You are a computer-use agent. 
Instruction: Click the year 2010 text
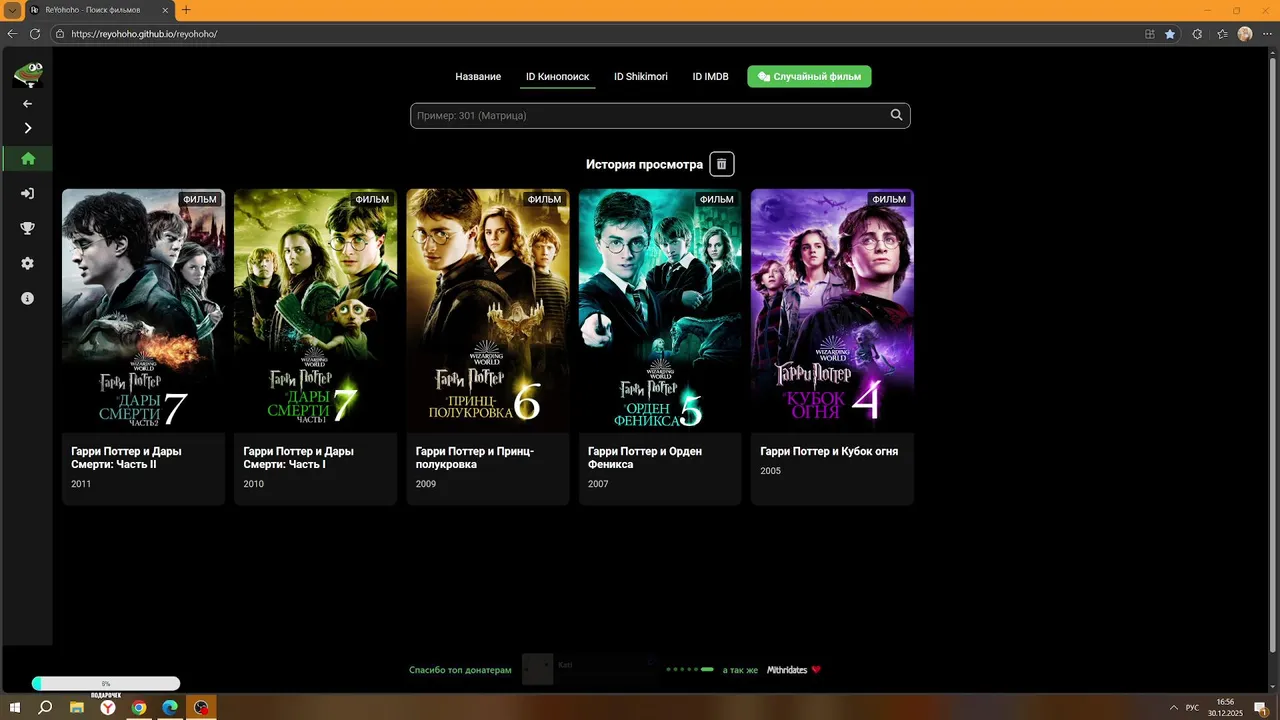tap(254, 484)
